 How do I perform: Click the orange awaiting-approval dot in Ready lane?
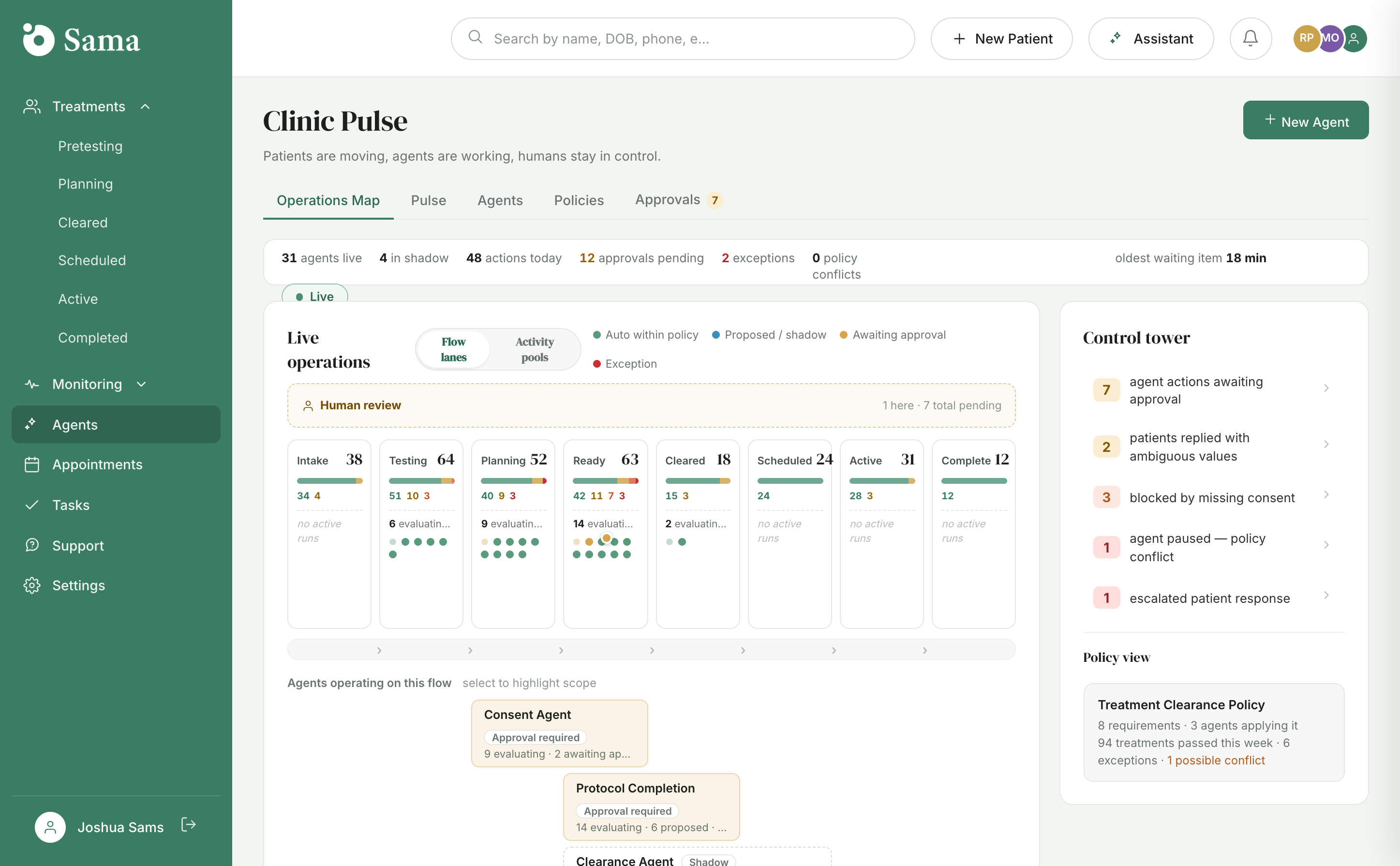(x=606, y=538)
